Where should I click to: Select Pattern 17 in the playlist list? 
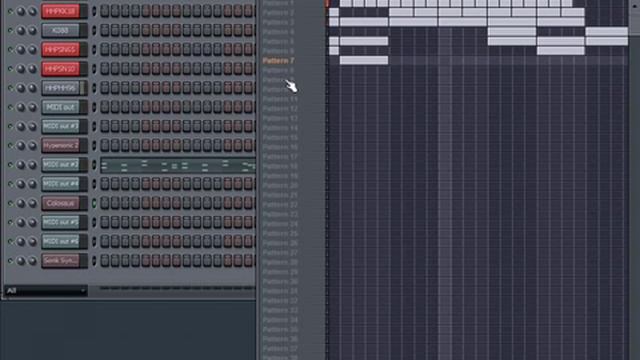280,157
